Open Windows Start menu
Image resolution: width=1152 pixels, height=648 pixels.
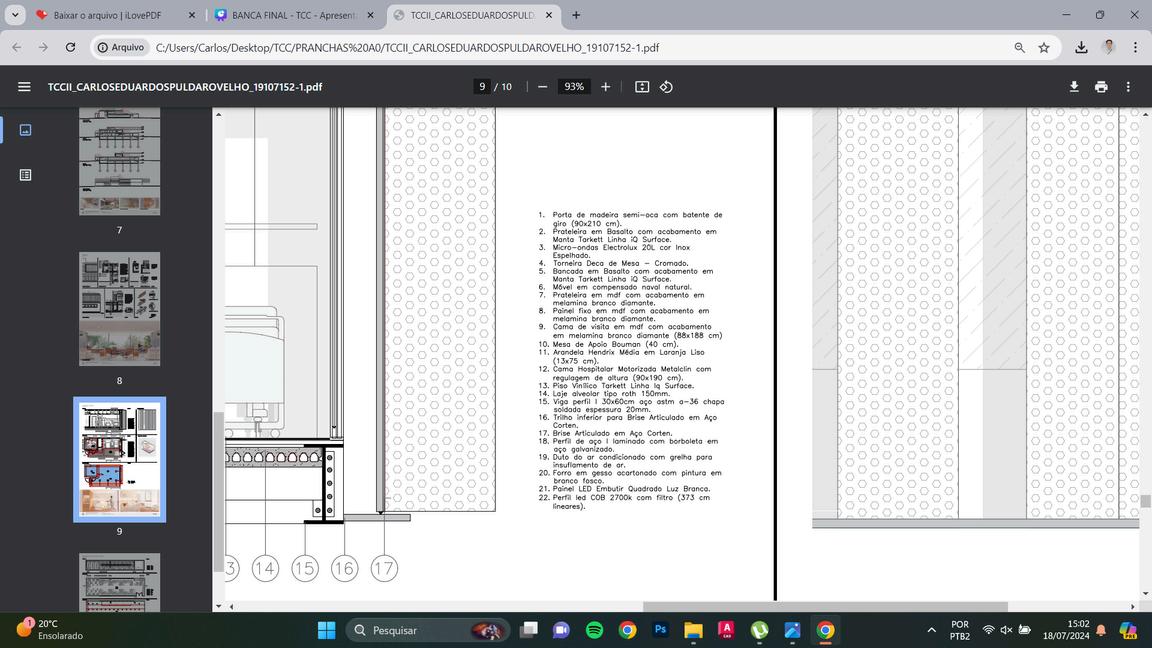326,630
